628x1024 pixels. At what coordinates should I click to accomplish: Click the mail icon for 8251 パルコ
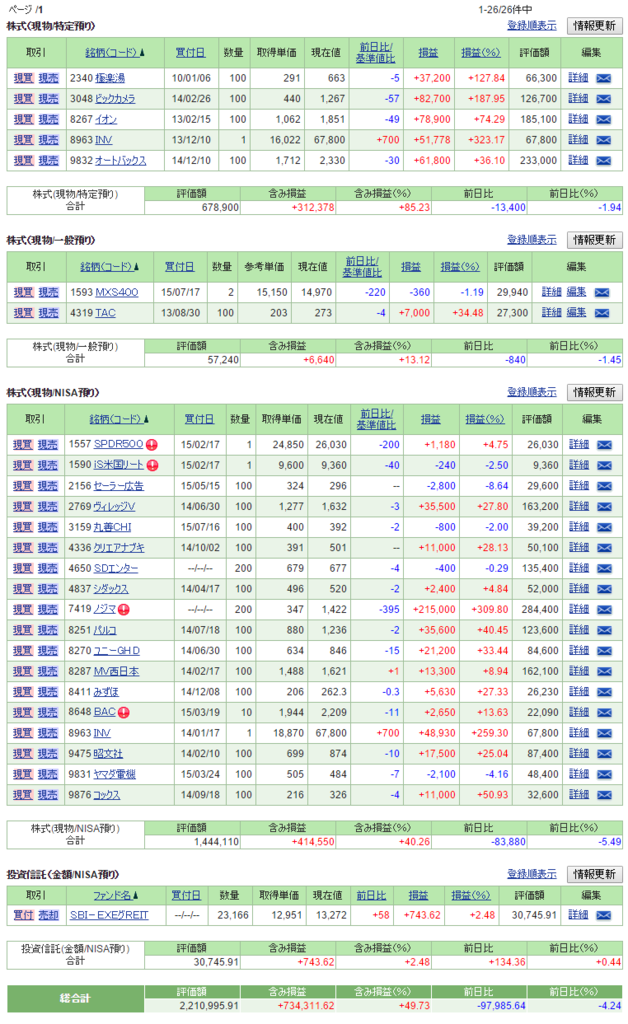[x=604, y=631]
